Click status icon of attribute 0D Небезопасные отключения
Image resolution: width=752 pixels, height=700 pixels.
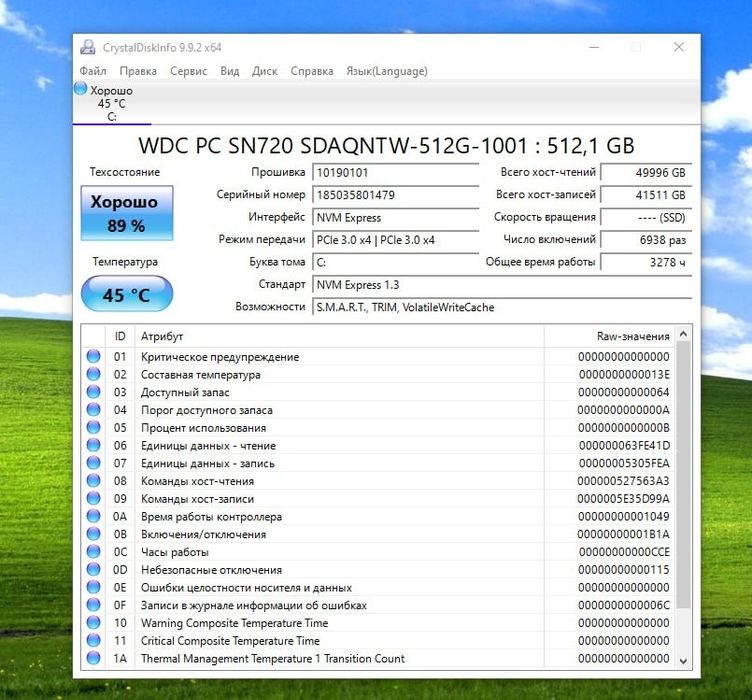(x=94, y=570)
